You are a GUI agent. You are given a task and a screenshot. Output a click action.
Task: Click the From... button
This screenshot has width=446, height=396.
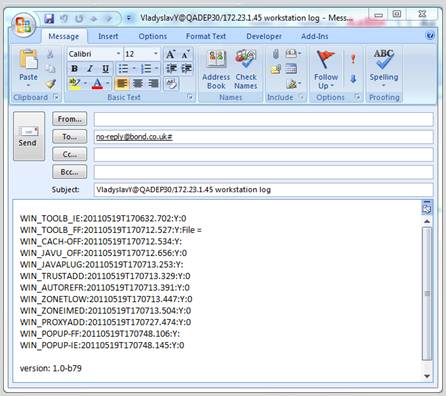pos(69,119)
